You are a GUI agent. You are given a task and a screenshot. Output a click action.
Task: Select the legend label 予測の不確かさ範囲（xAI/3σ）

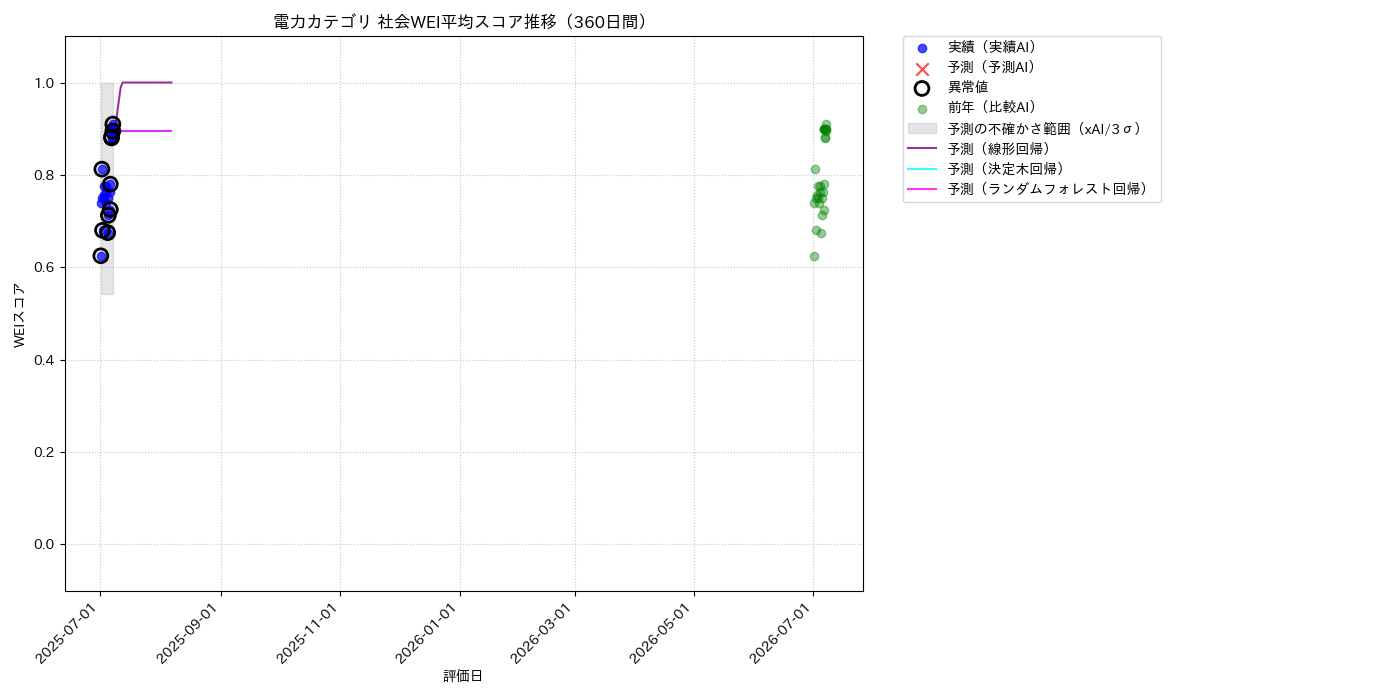pos(1045,128)
